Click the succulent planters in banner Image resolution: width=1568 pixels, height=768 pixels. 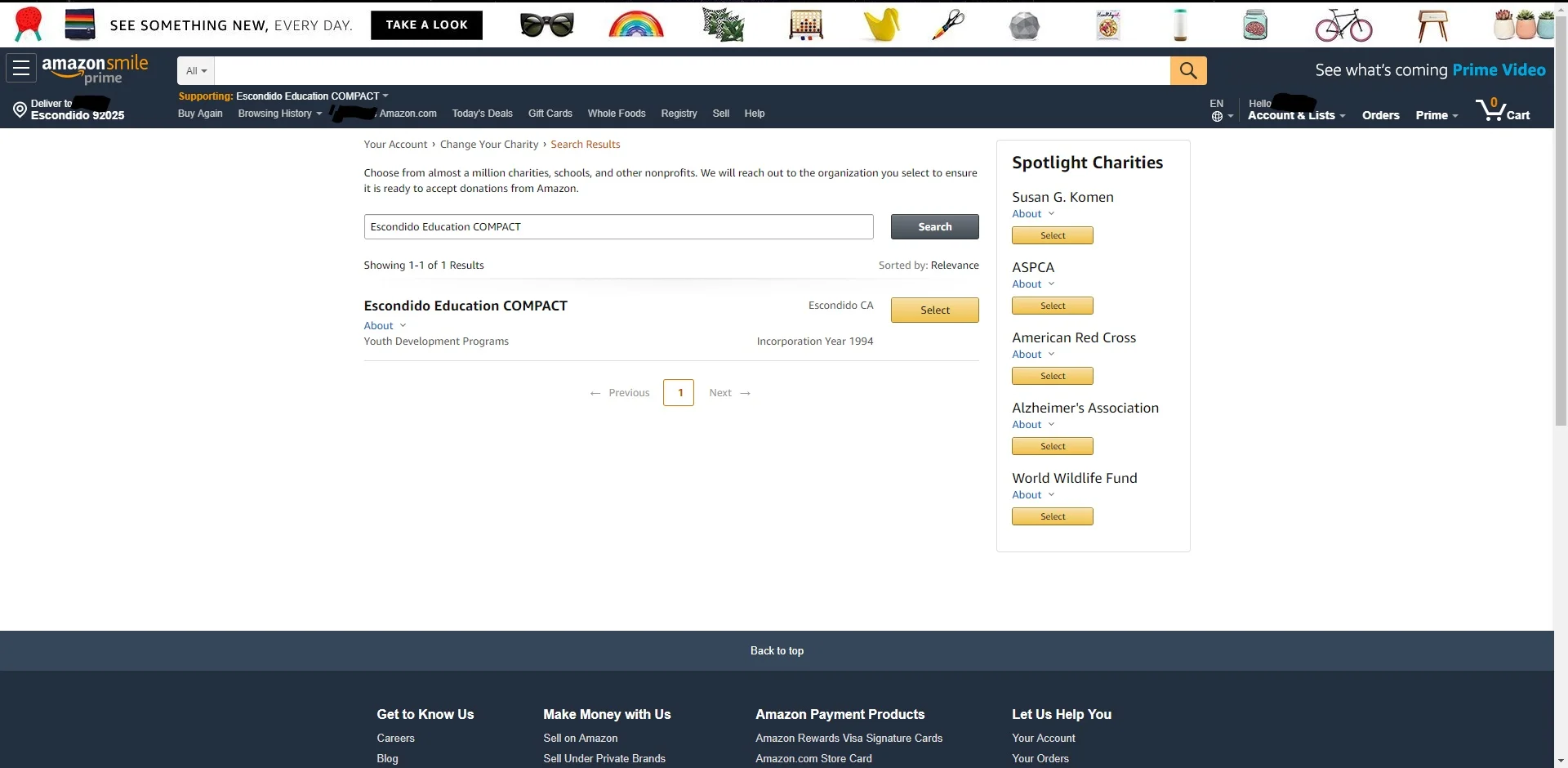[x=1523, y=25]
